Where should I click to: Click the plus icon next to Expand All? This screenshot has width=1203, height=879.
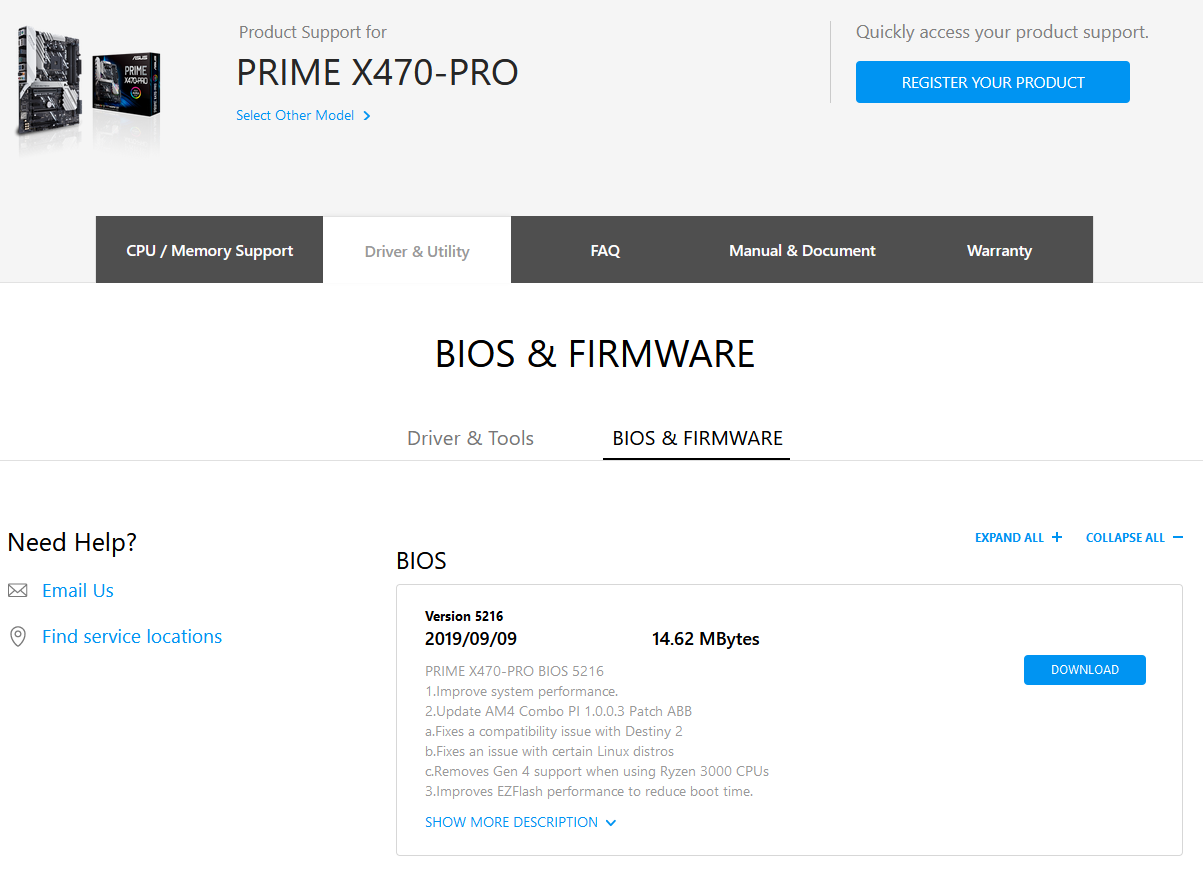pyautogui.click(x=1057, y=538)
